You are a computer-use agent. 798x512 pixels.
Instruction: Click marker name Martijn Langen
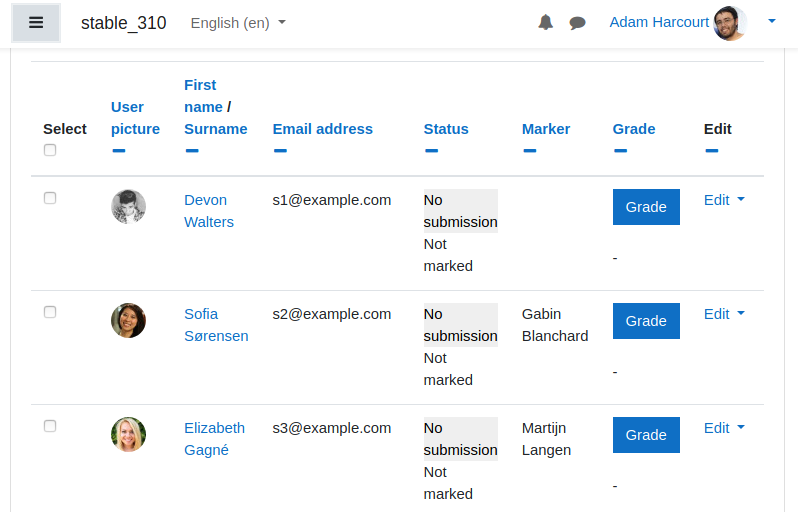(546, 439)
